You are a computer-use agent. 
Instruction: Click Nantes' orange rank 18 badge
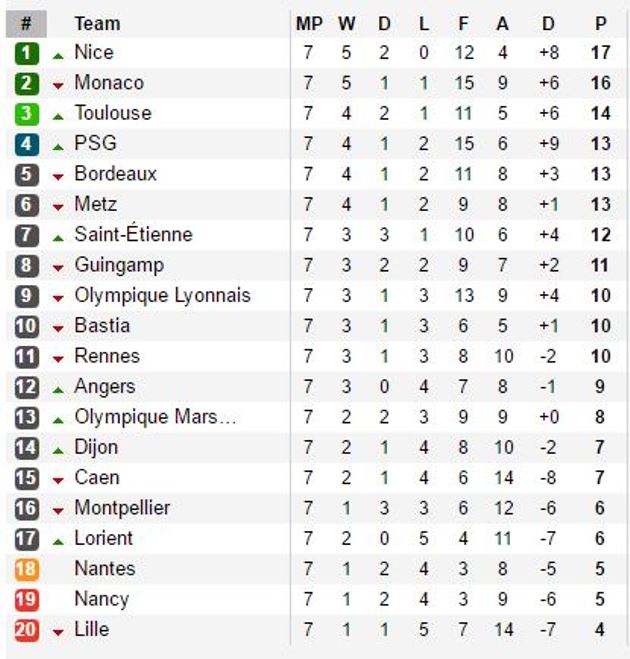pyautogui.click(x=26, y=569)
